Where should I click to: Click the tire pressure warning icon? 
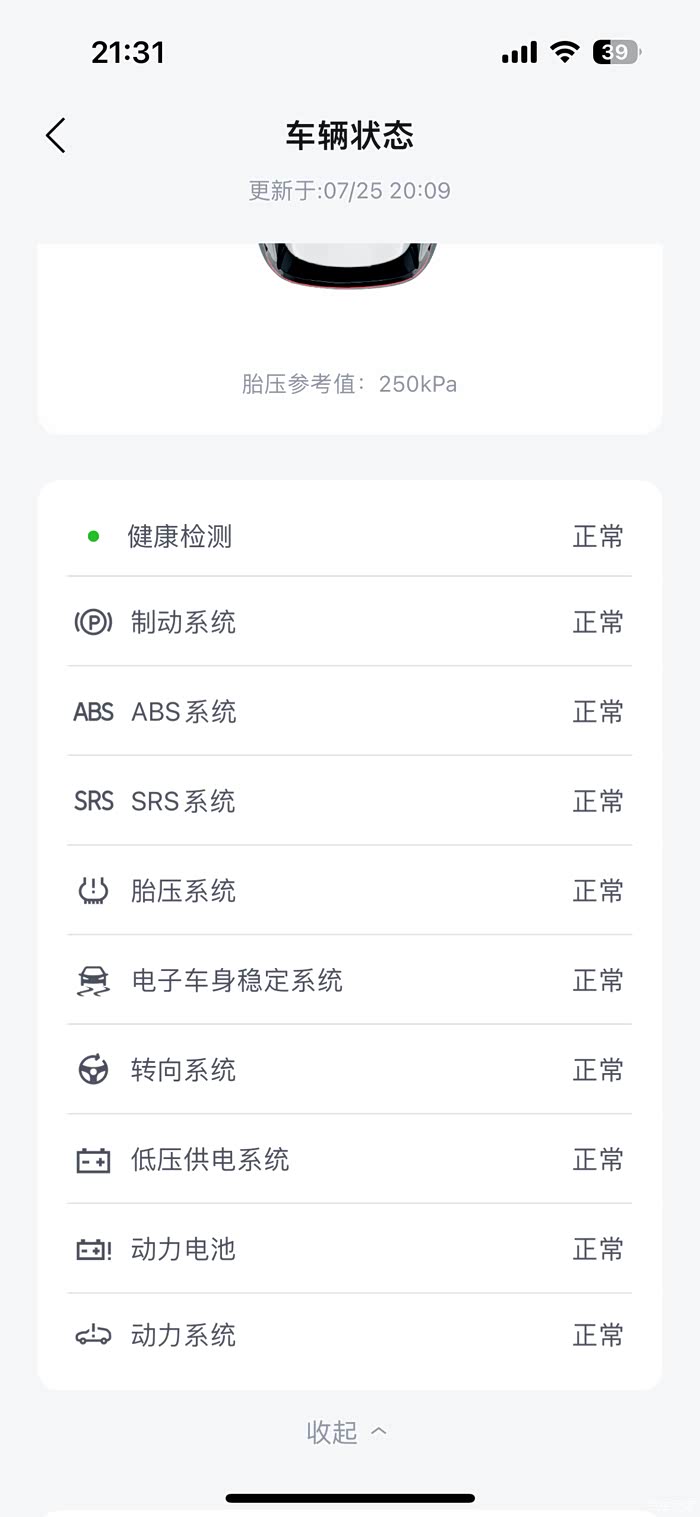point(94,891)
